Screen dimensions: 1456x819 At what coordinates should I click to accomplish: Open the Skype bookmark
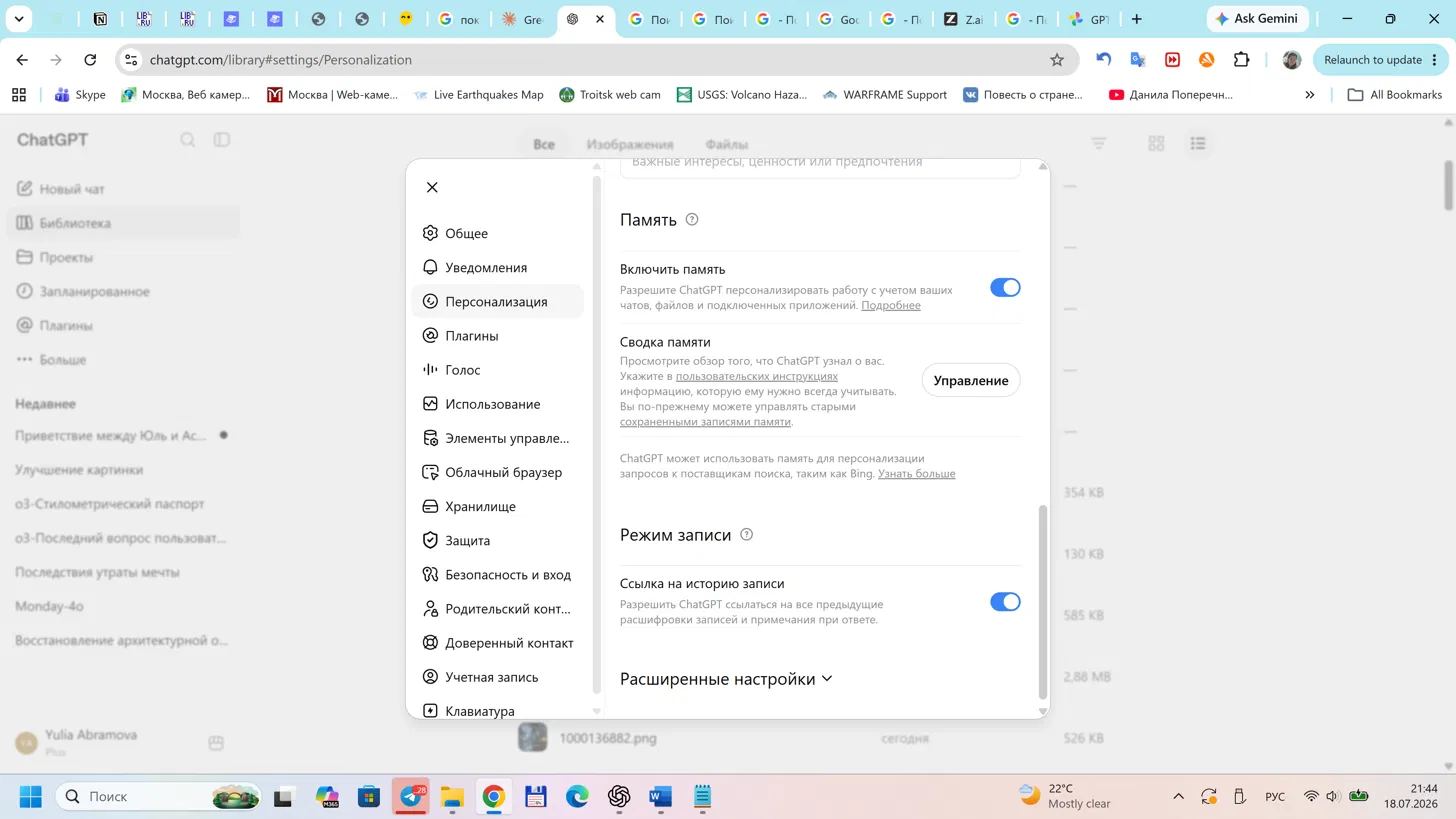(x=80, y=95)
